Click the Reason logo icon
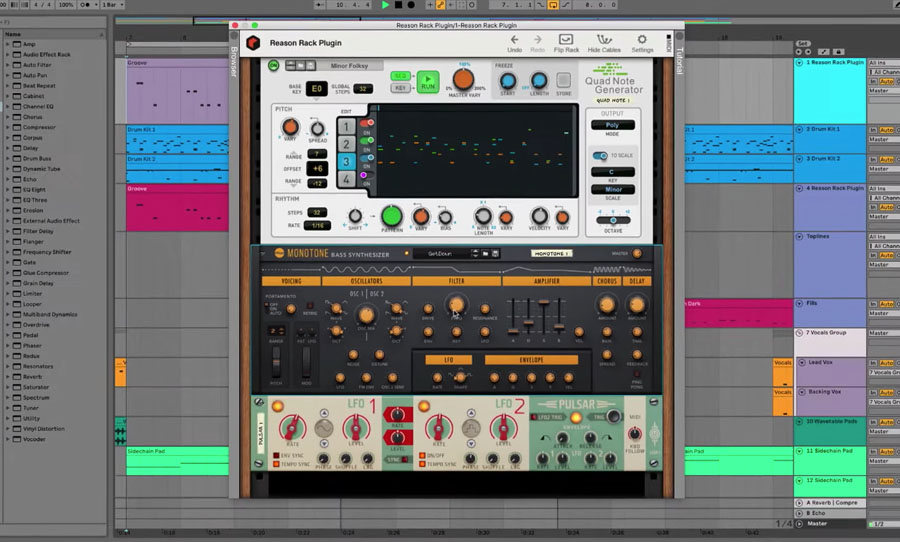900x542 pixels. 253,42
